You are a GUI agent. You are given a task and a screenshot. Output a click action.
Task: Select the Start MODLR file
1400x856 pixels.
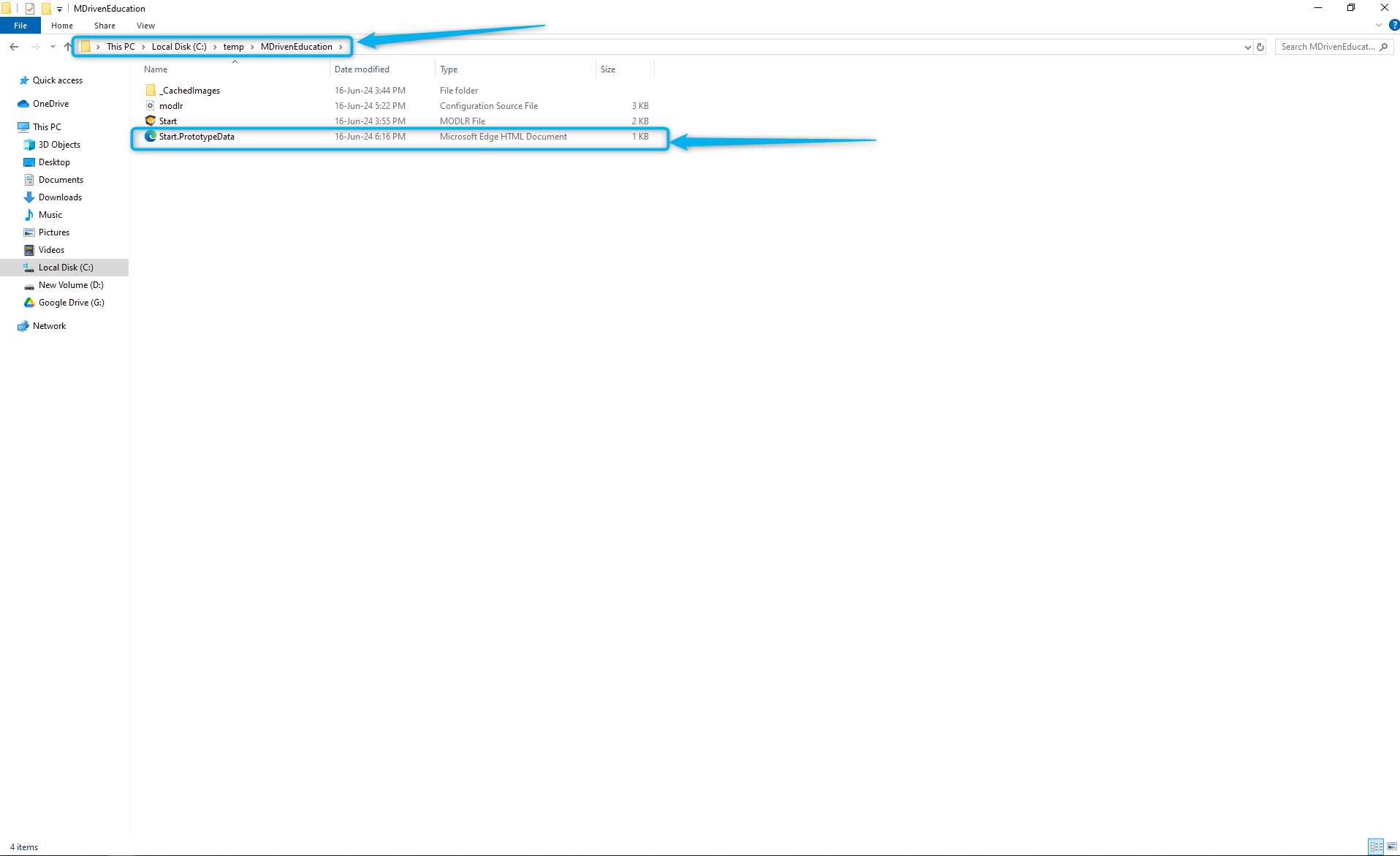[168, 121]
